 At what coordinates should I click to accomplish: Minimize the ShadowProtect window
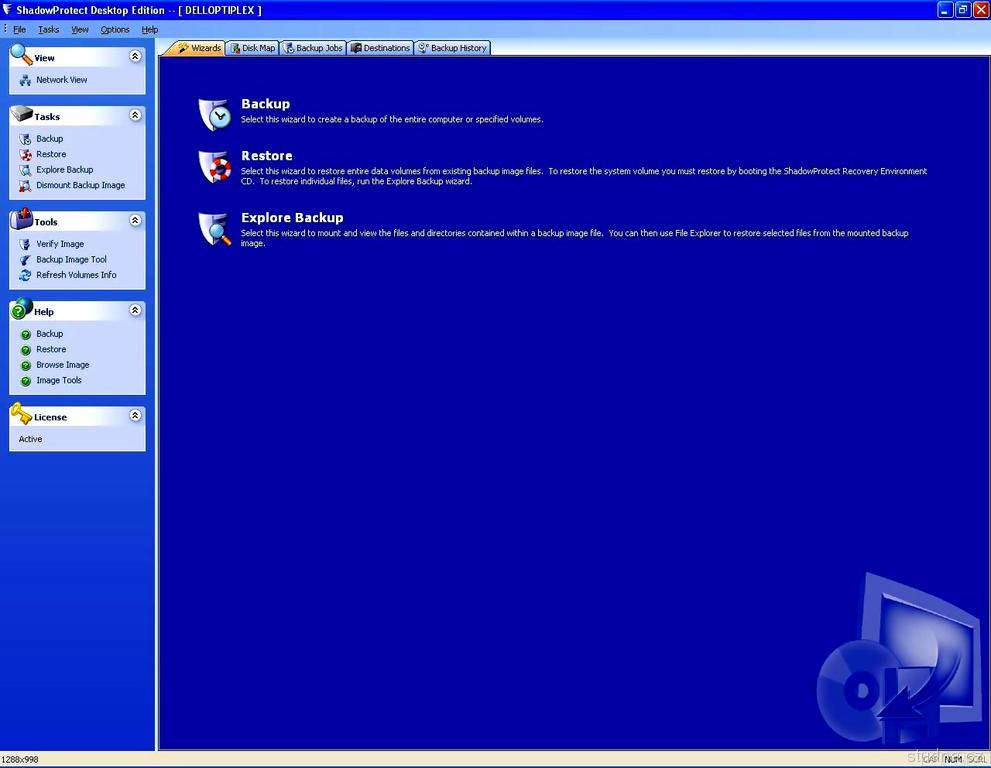click(x=945, y=9)
